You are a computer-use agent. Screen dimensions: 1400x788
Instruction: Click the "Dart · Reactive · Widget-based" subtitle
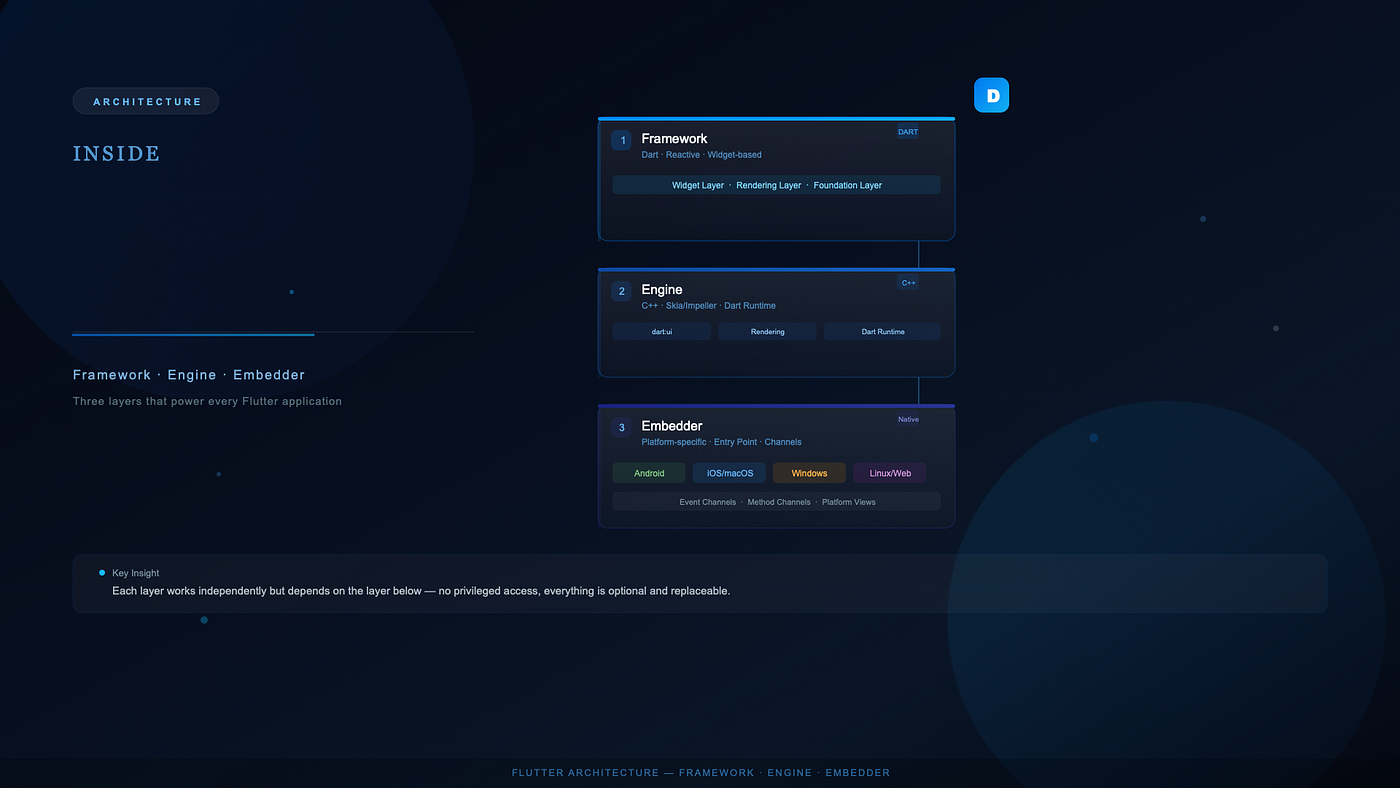[x=702, y=155]
